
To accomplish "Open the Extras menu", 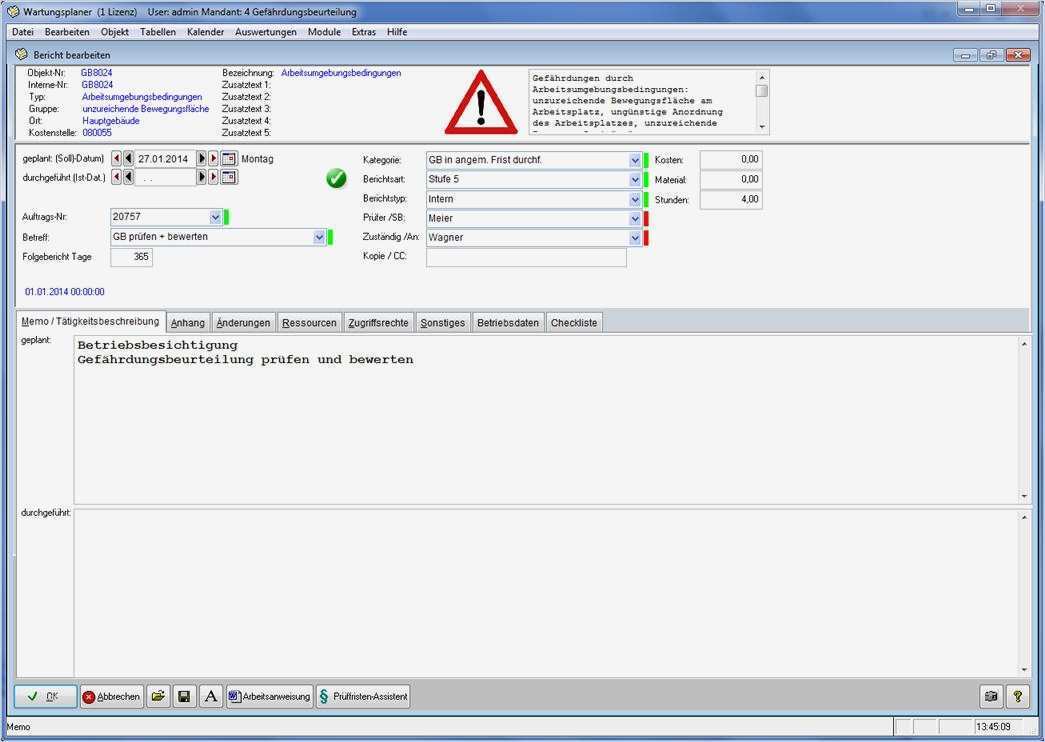I will (364, 31).
